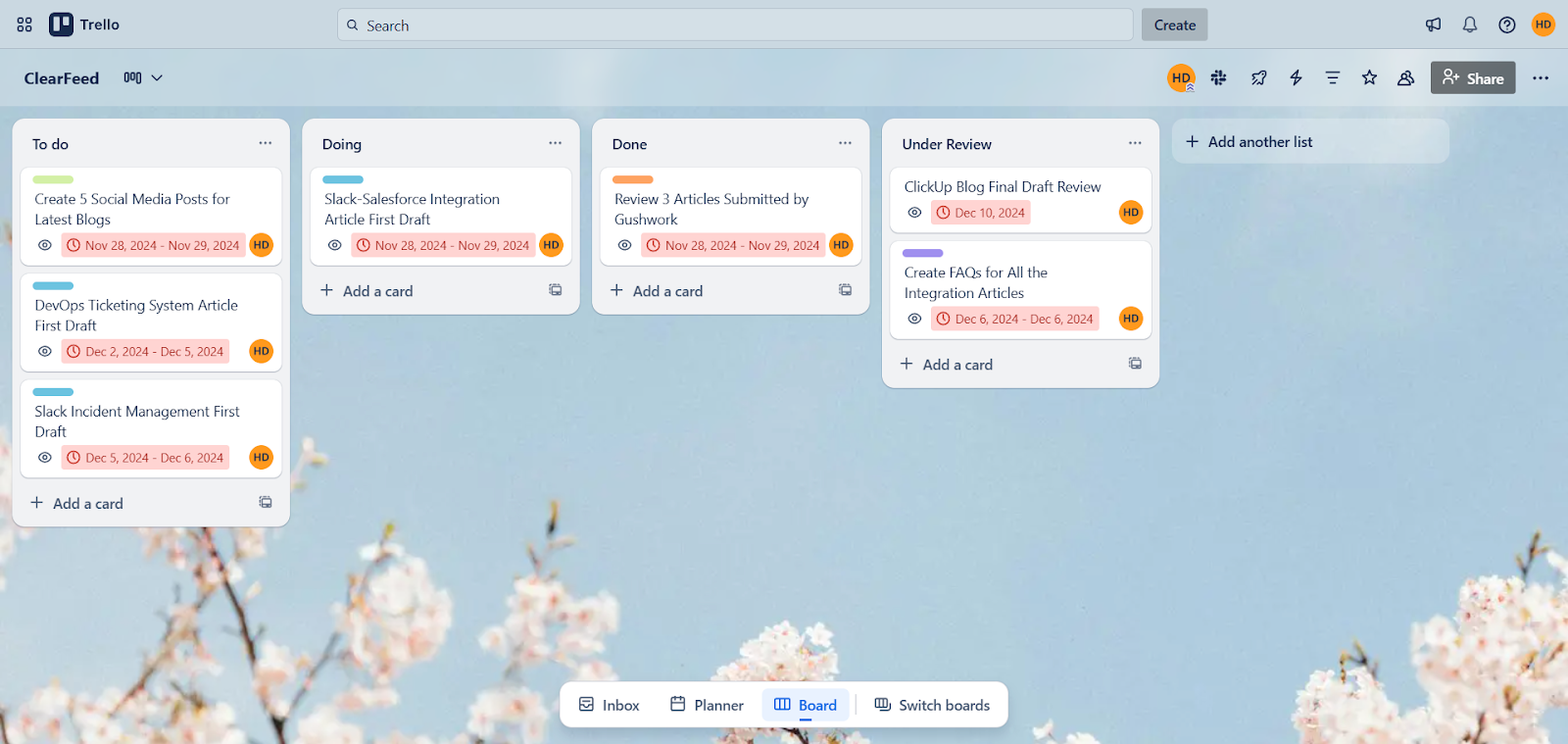
Task: Toggle watch eye on Slack-Salesforce Integration card
Action: coord(335,245)
